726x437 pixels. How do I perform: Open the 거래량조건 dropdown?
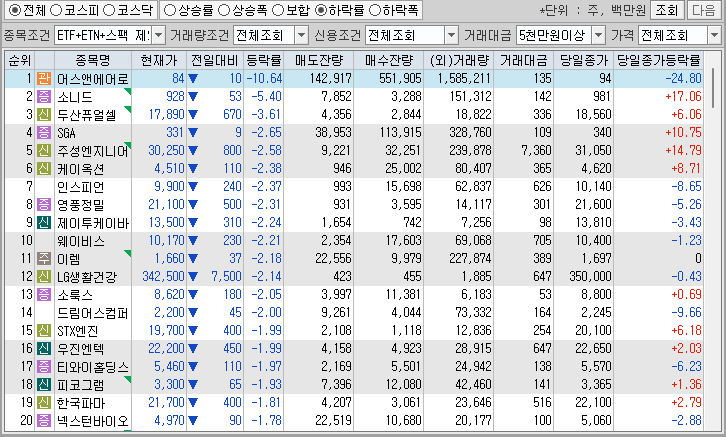point(301,35)
